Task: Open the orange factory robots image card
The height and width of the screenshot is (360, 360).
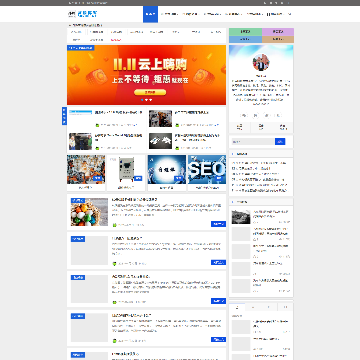Action: click(86, 169)
